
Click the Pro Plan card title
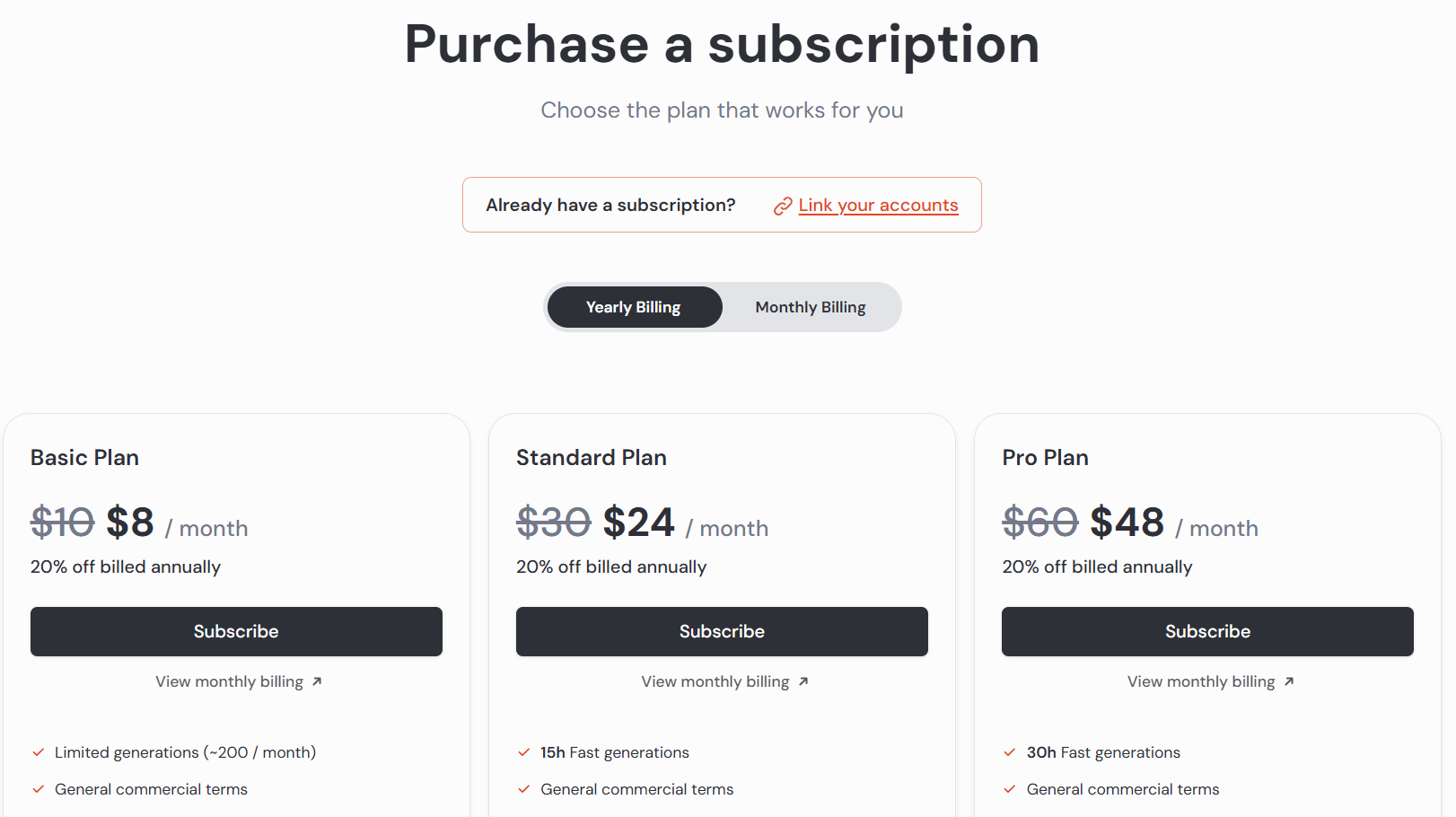(1045, 458)
